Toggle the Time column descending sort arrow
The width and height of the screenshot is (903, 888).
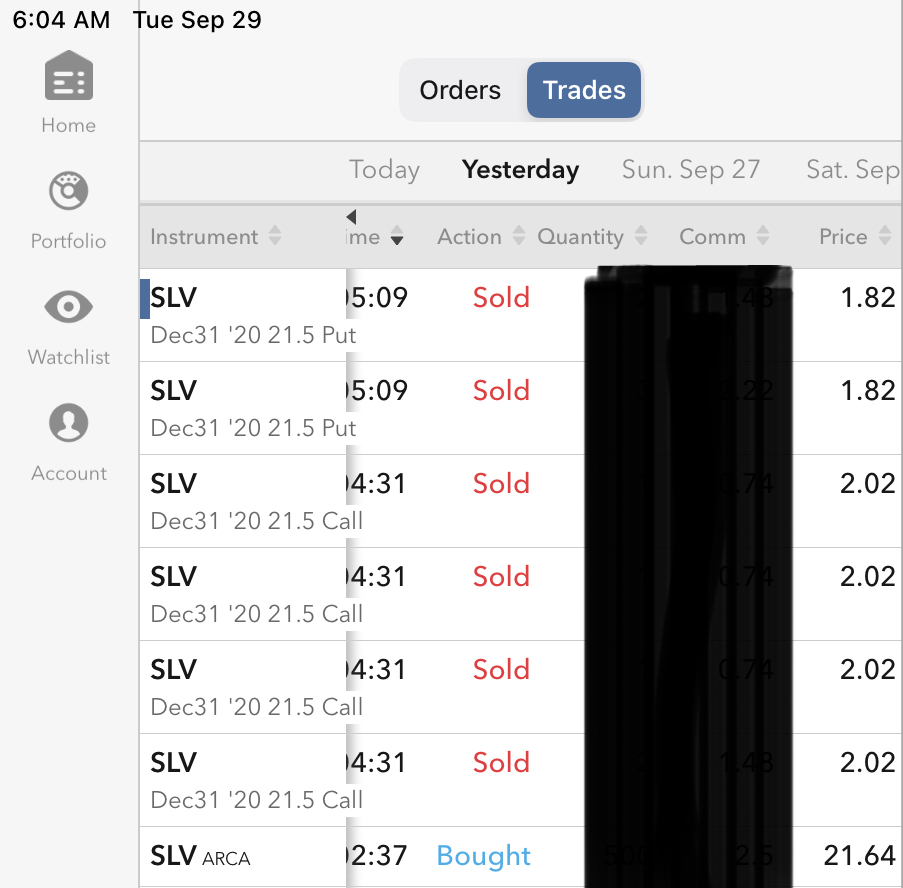[397, 238]
